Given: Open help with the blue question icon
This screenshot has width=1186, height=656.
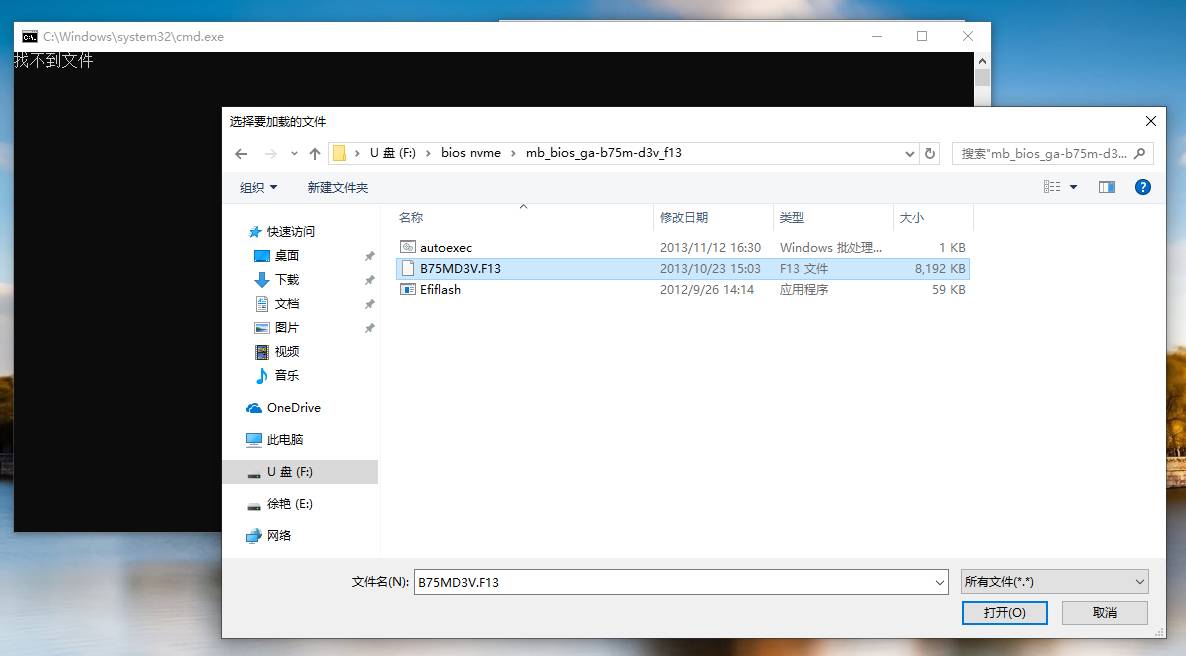Looking at the screenshot, I should pyautogui.click(x=1143, y=187).
